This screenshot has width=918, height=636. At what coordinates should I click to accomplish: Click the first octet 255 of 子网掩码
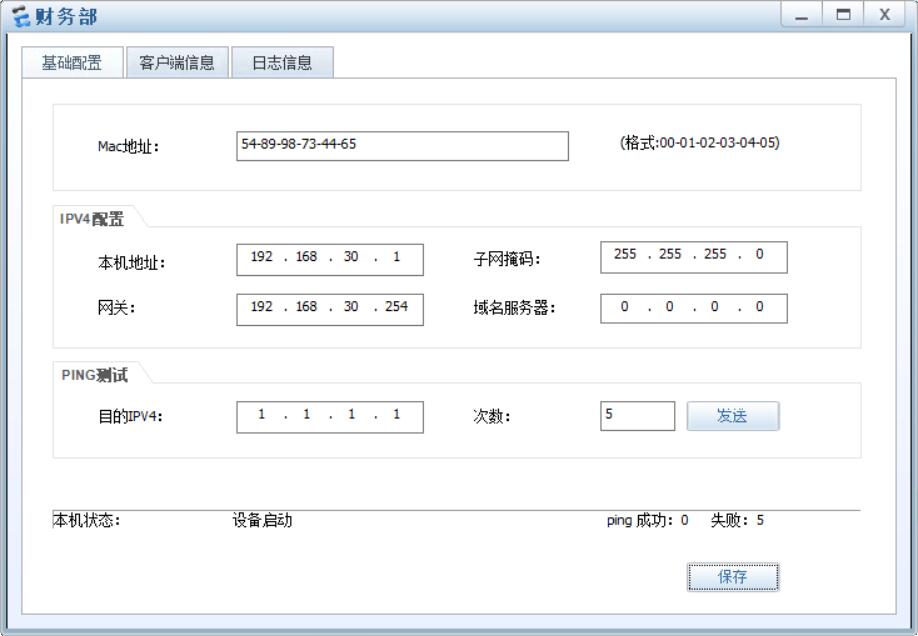coord(625,254)
